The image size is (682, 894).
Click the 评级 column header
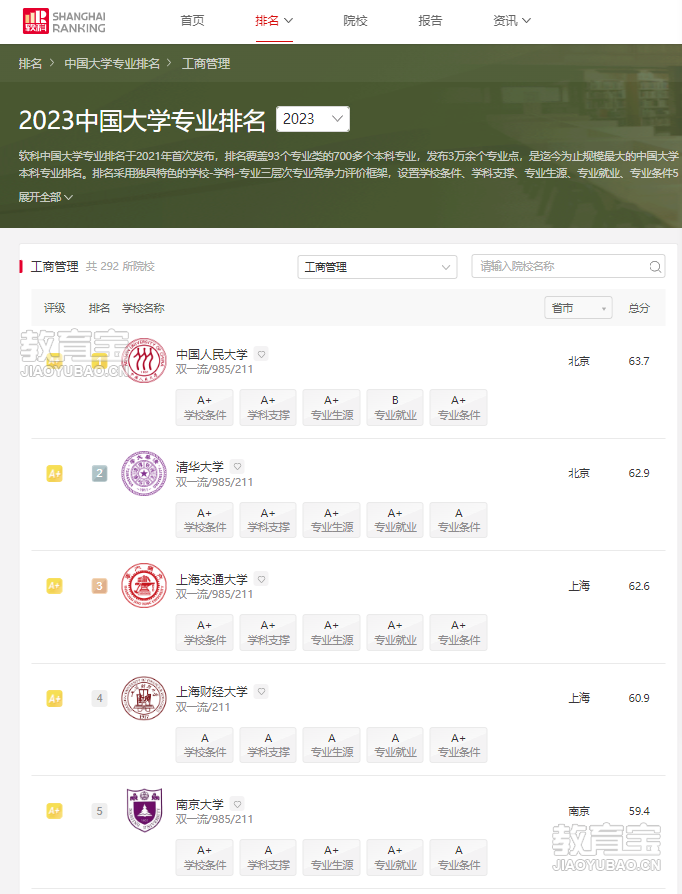tap(55, 308)
